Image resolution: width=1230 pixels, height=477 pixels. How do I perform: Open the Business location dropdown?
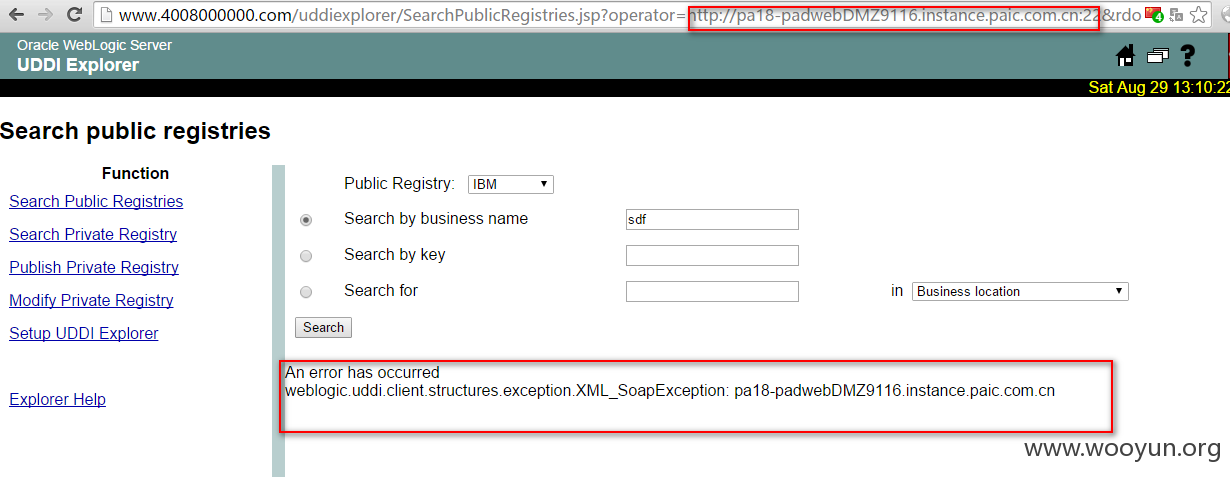(1020, 291)
